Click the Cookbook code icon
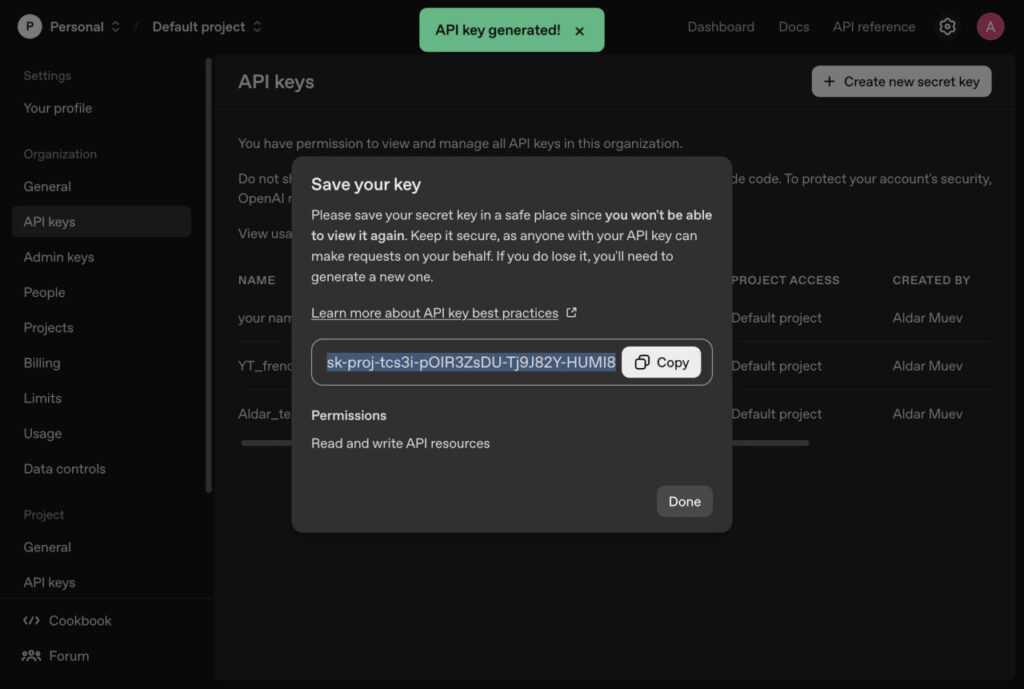Image resolution: width=1024 pixels, height=689 pixels. pyautogui.click(x=31, y=621)
